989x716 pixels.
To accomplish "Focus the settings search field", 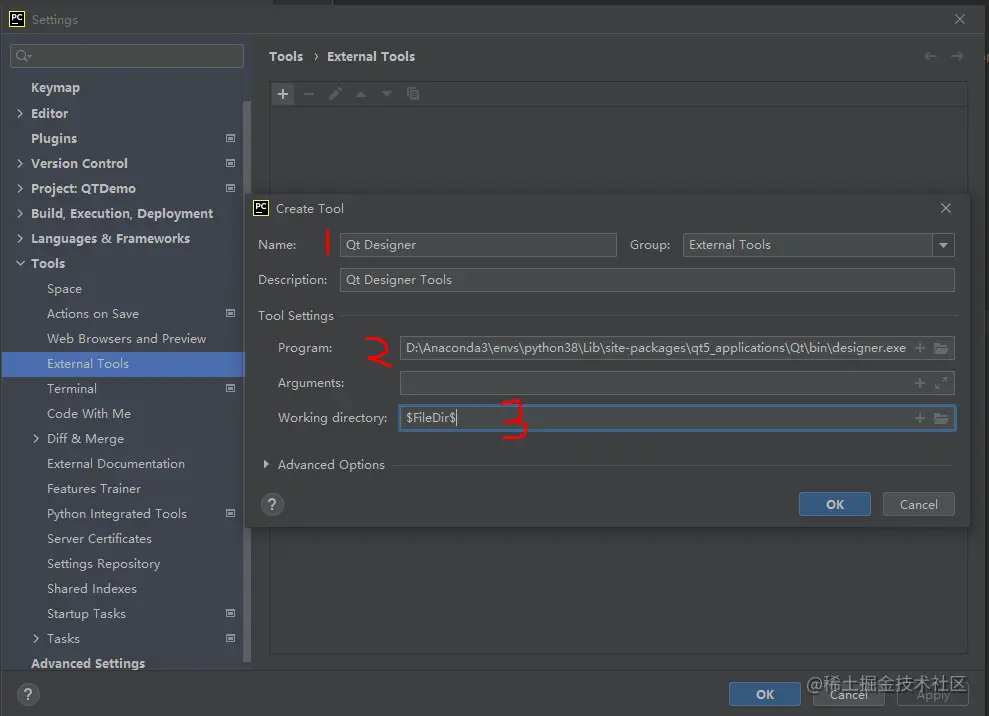I will pyautogui.click(x=127, y=56).
